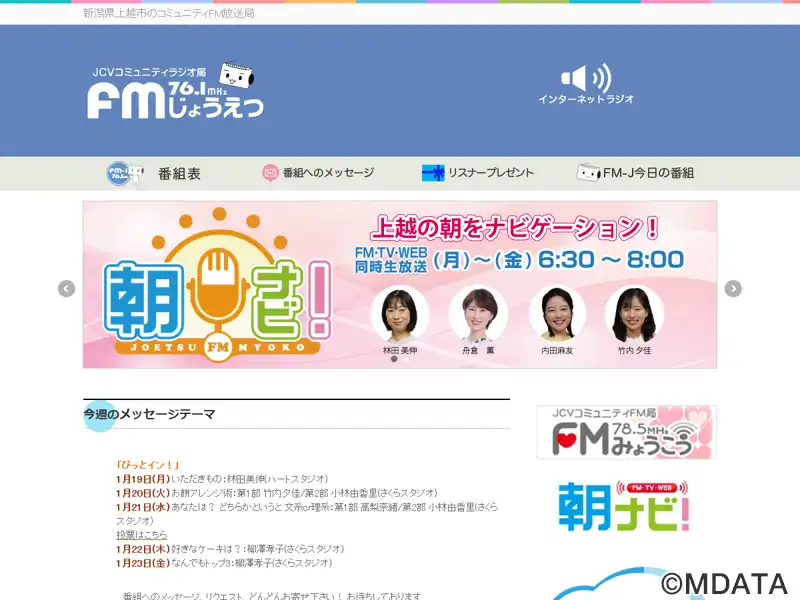Click the 1月20日(火) theme entry
The image size is (800, 600).
click(277, 493)
